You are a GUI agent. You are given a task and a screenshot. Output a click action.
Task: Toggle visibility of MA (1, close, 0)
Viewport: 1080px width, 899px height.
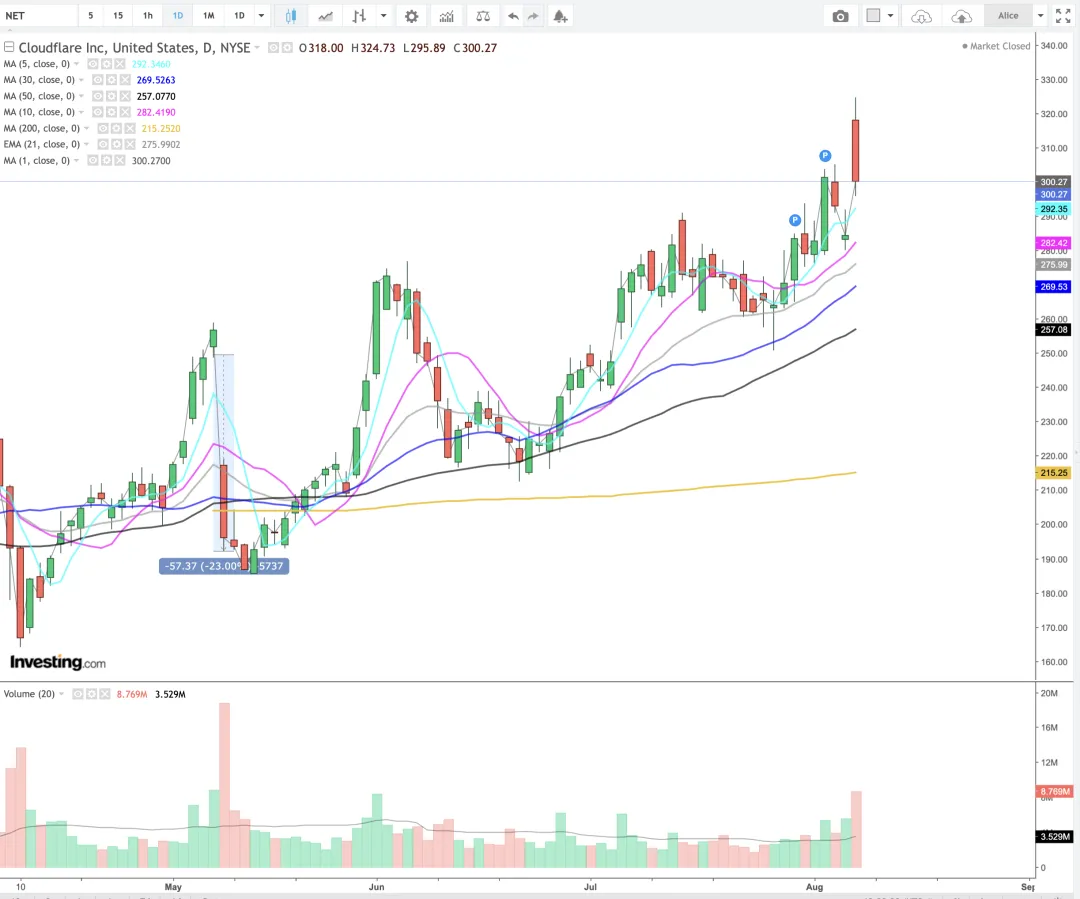click(x=93, y=161)
